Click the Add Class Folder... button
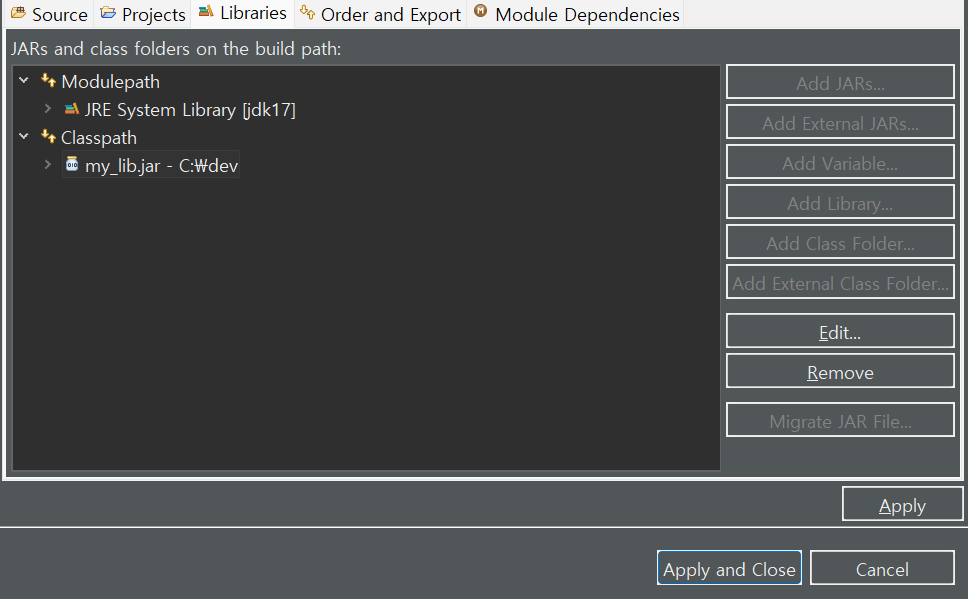Screen dimensions: 968x599 840,242
